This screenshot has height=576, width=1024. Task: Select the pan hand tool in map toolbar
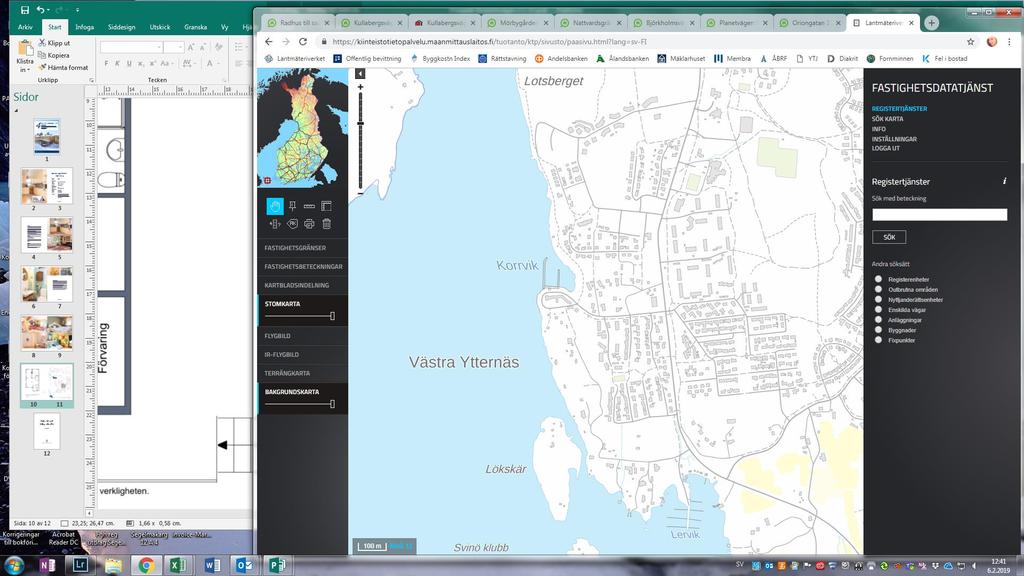[274, 206]
